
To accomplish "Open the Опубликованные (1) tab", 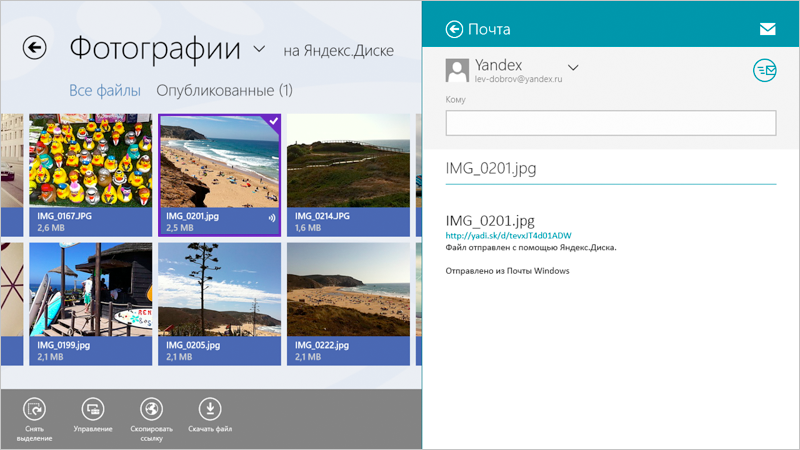I will 224,90.
